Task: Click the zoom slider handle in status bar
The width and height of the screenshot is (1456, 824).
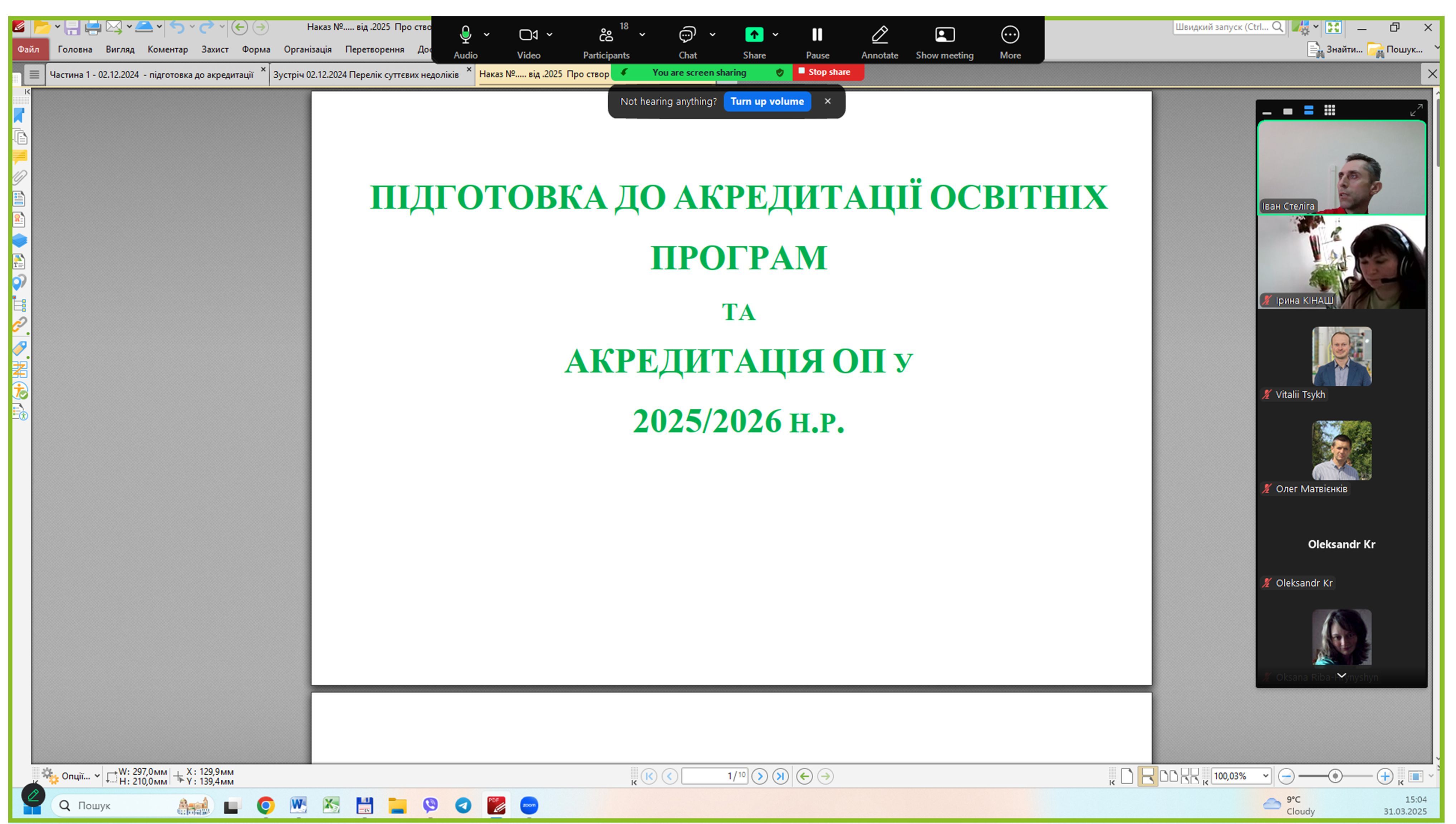Action: (x=1335, y=776)
